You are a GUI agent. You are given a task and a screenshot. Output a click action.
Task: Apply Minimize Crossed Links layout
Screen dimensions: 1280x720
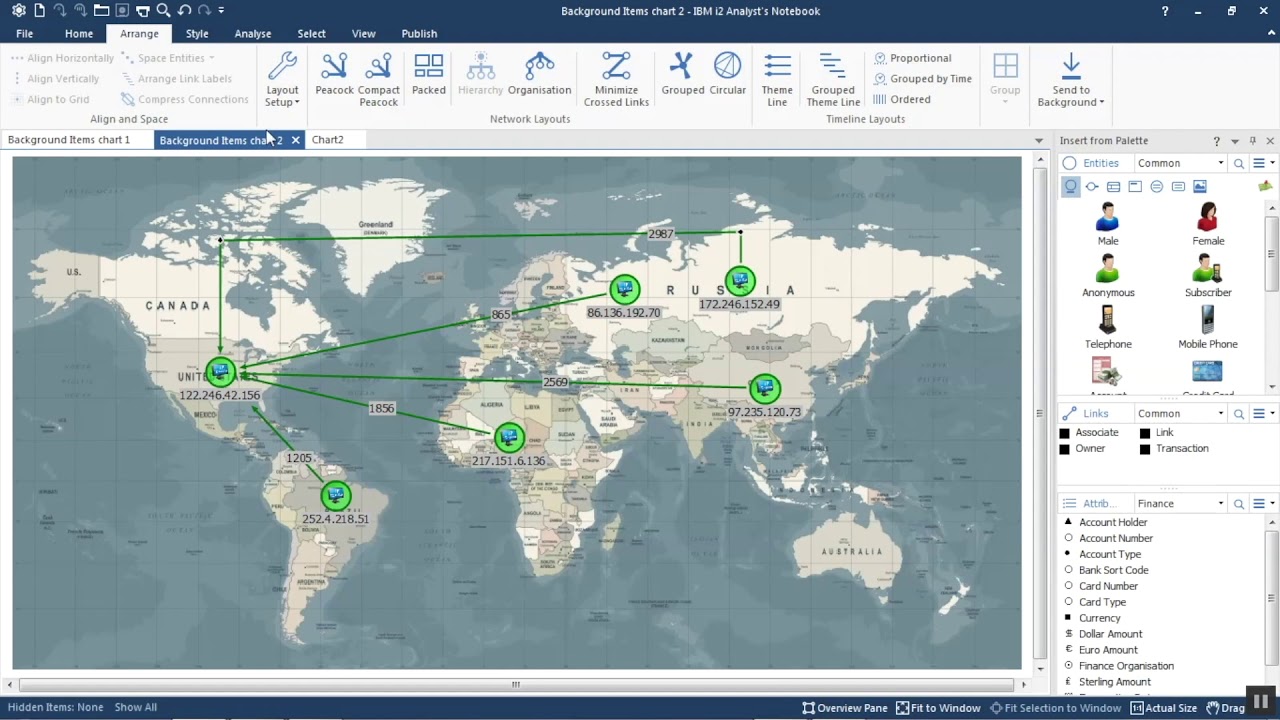click(x=616, y=80)
